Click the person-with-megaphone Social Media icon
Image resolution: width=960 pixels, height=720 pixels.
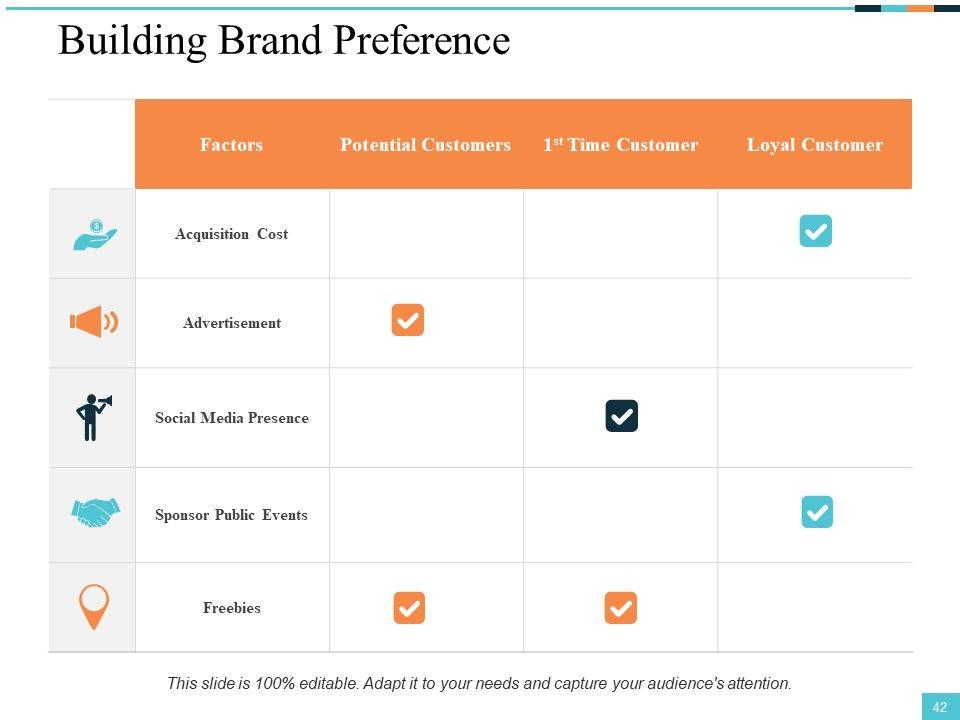[x=93, y=417]
